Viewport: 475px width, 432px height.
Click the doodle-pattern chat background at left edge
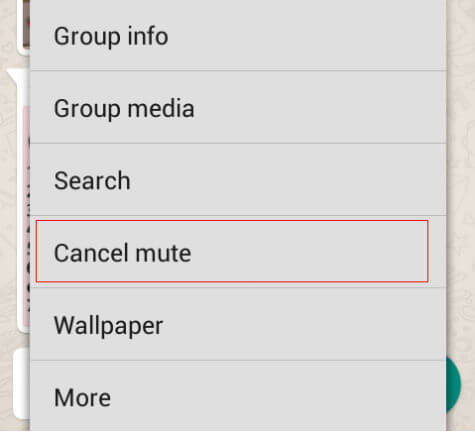pyautogui.click(x=6, y=200)
